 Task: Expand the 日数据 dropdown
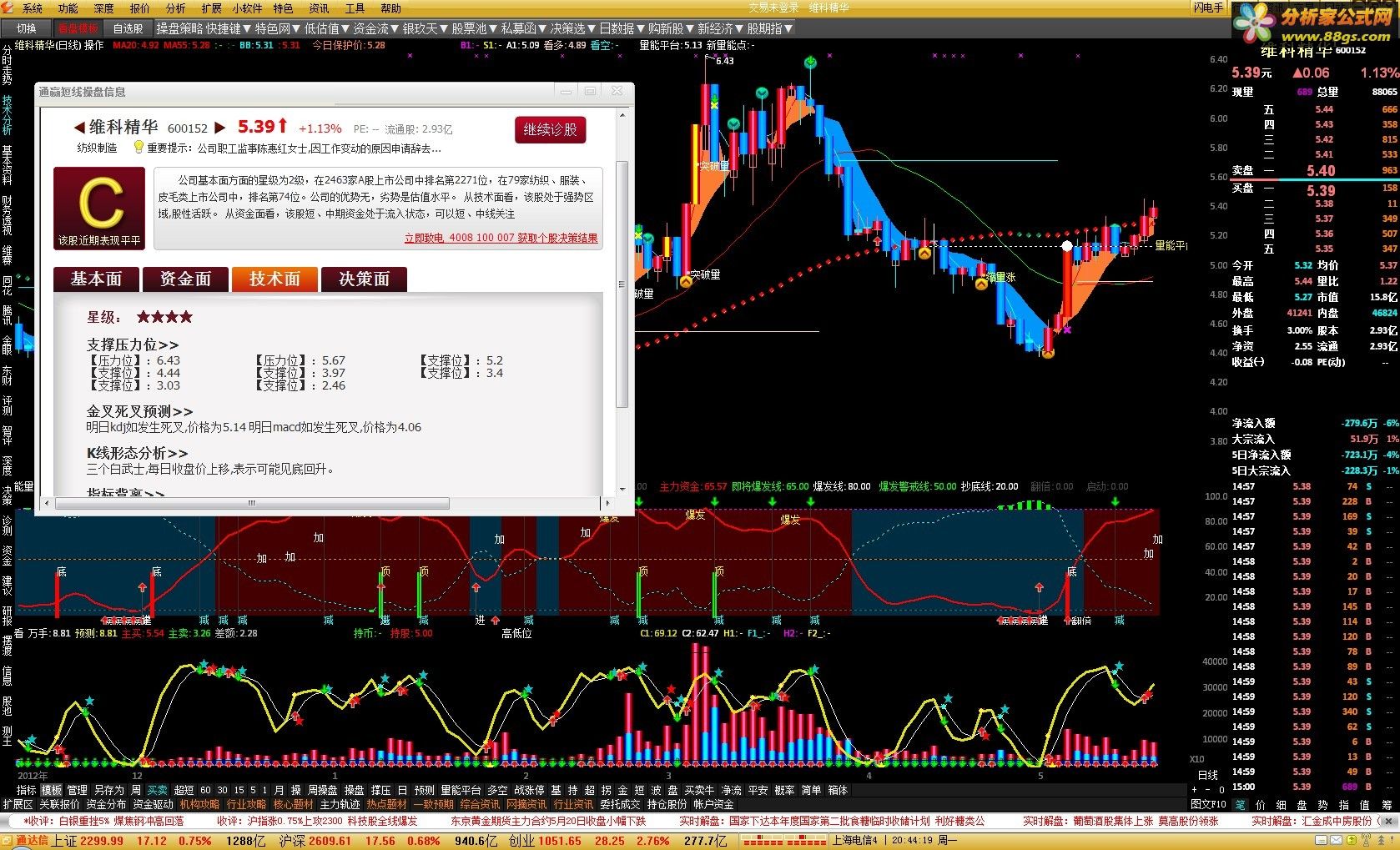(622, 28)
